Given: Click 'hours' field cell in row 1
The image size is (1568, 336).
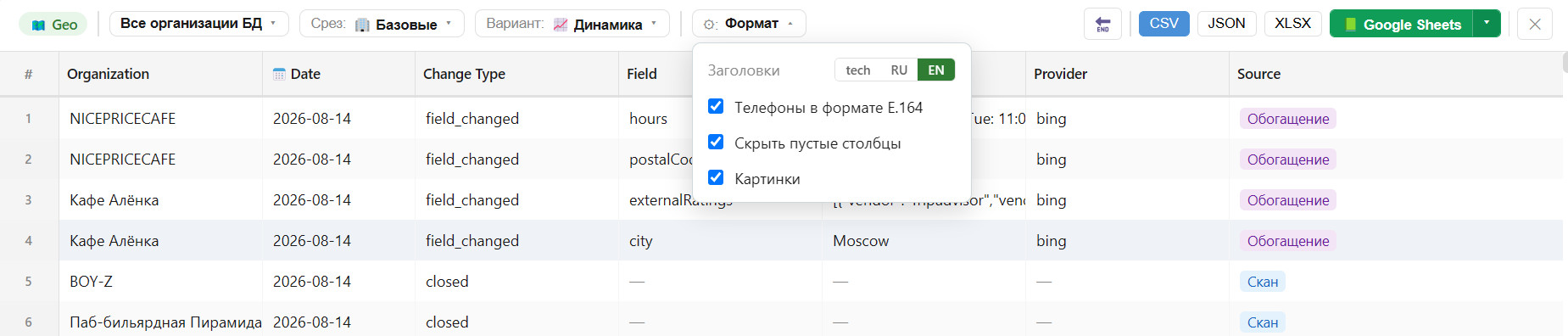Looking at the screenshot, I should point(648,119).
